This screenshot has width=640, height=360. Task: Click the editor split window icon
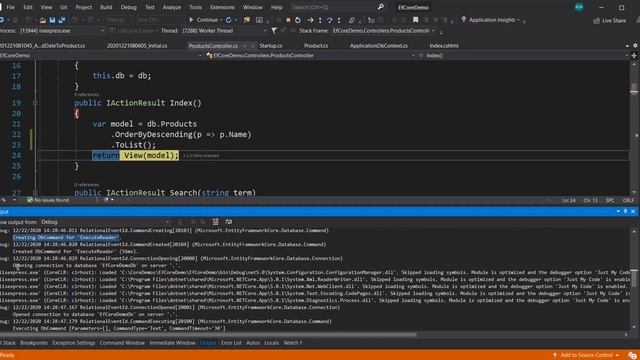pyautogui.click(x=634, y=56)
